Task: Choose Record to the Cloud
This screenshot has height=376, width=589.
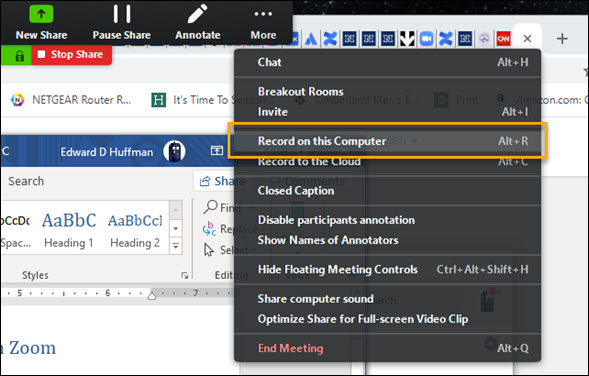Action: (x=387, y=162)
